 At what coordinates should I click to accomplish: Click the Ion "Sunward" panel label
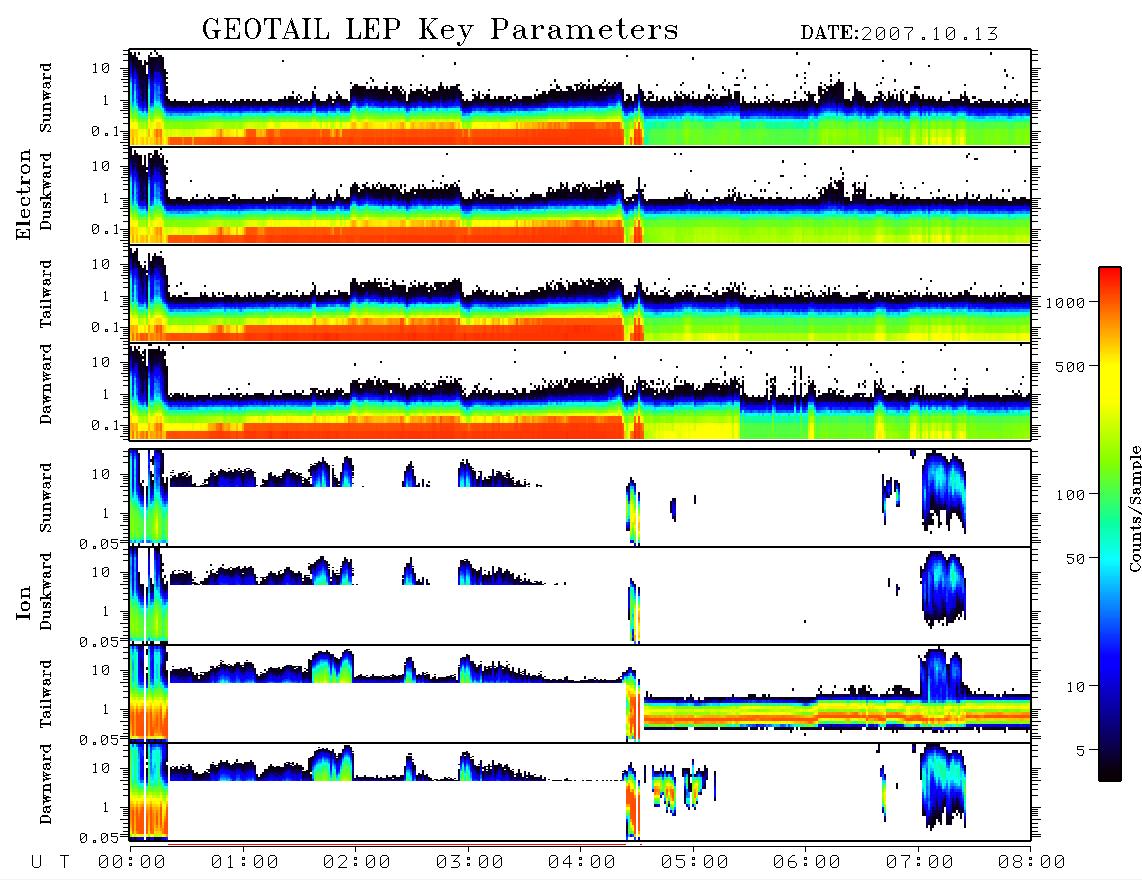pos(46,498)
